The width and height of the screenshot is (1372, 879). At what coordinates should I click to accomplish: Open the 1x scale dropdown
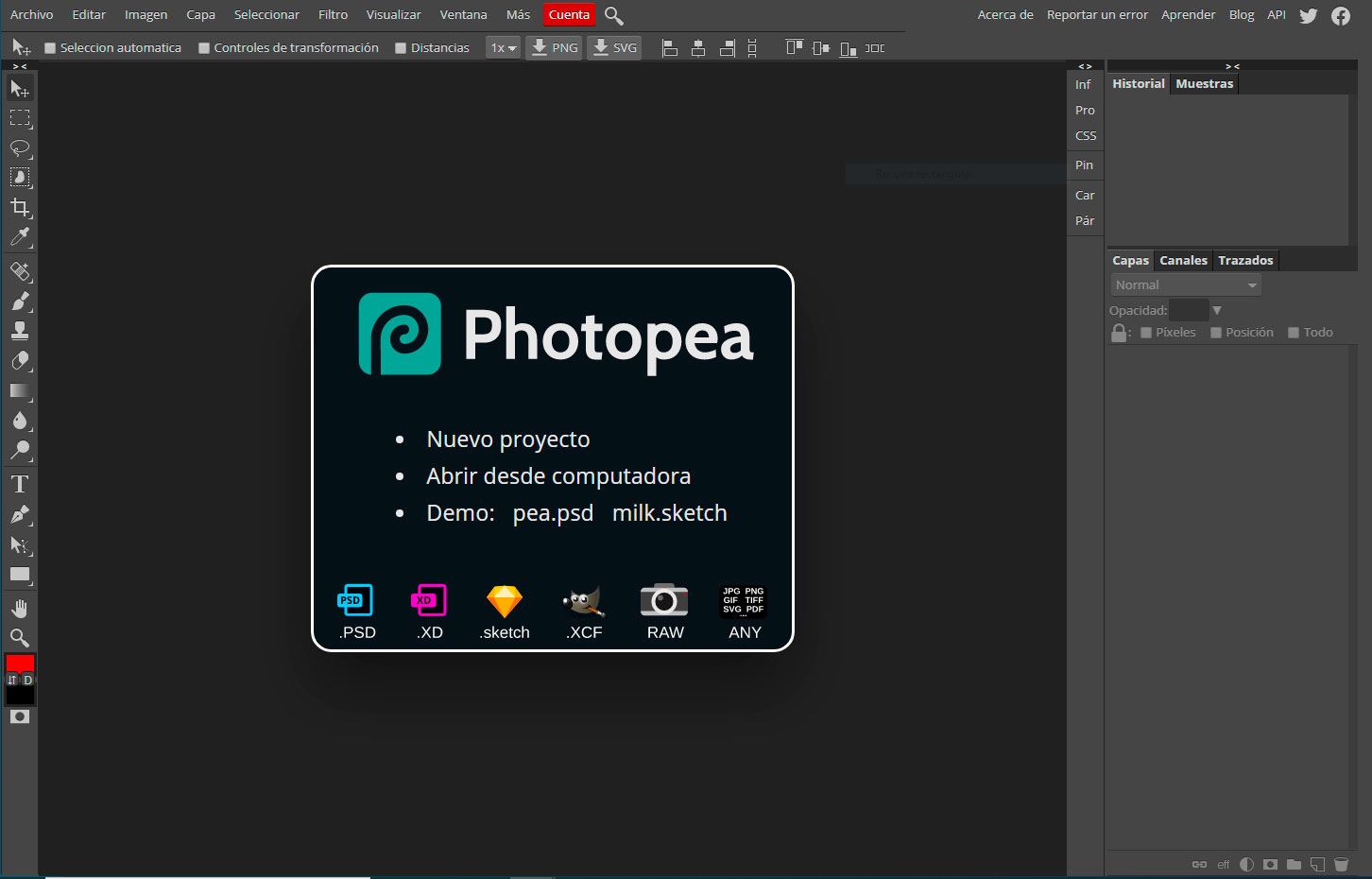pos(503,48)
